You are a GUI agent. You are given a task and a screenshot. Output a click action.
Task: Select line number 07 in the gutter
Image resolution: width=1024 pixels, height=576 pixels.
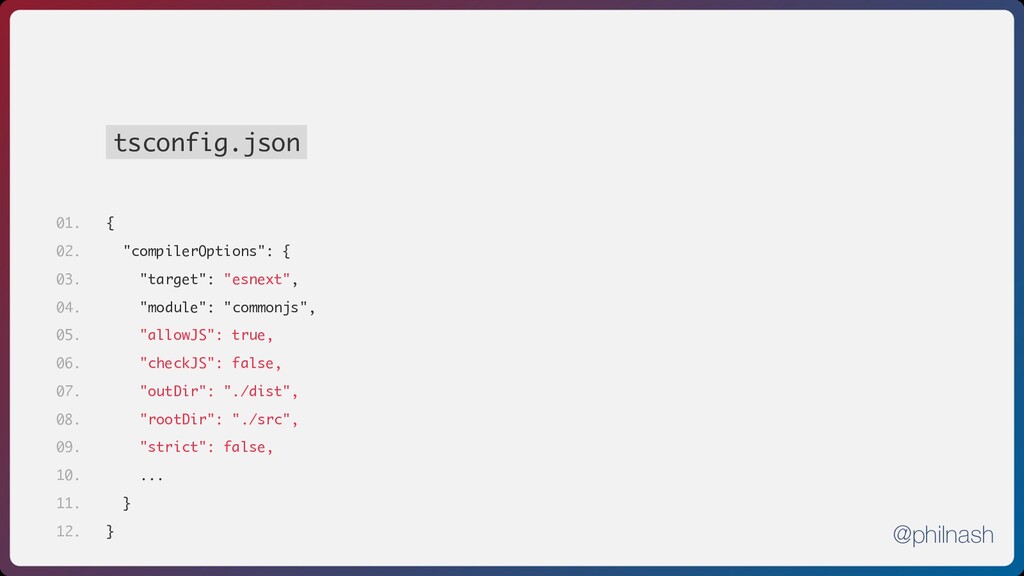click(68, 391)
